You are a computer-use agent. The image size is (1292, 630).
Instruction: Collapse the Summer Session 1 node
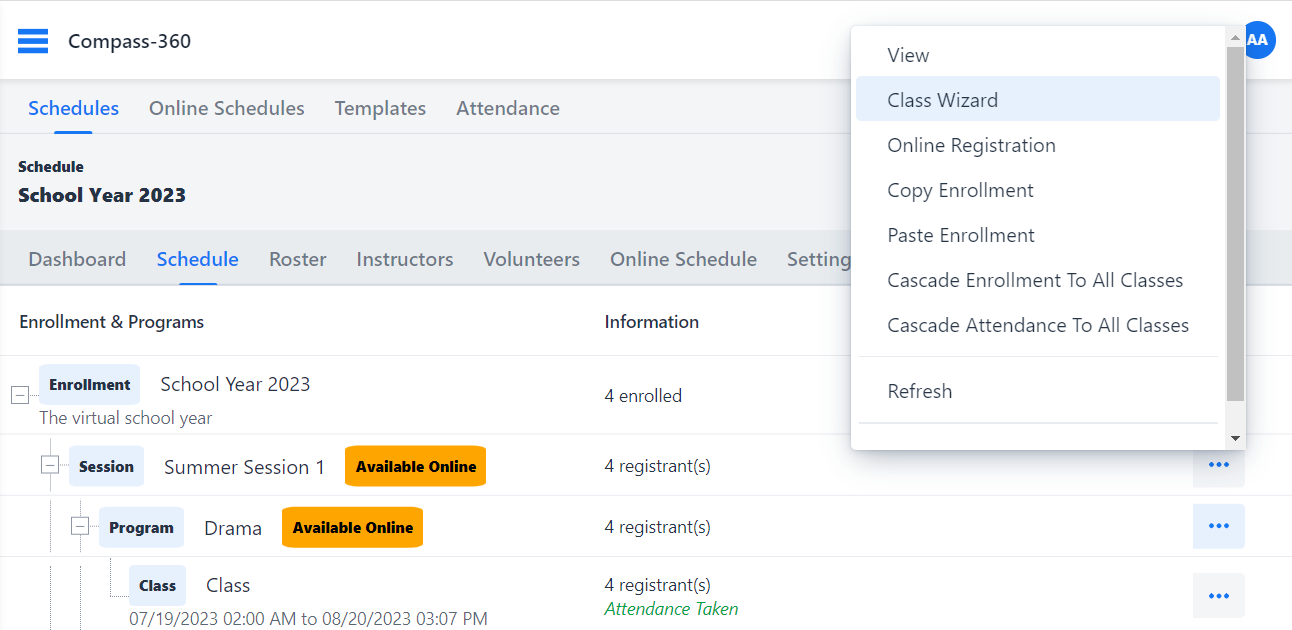pyautogui.click(x=50, y=465)
